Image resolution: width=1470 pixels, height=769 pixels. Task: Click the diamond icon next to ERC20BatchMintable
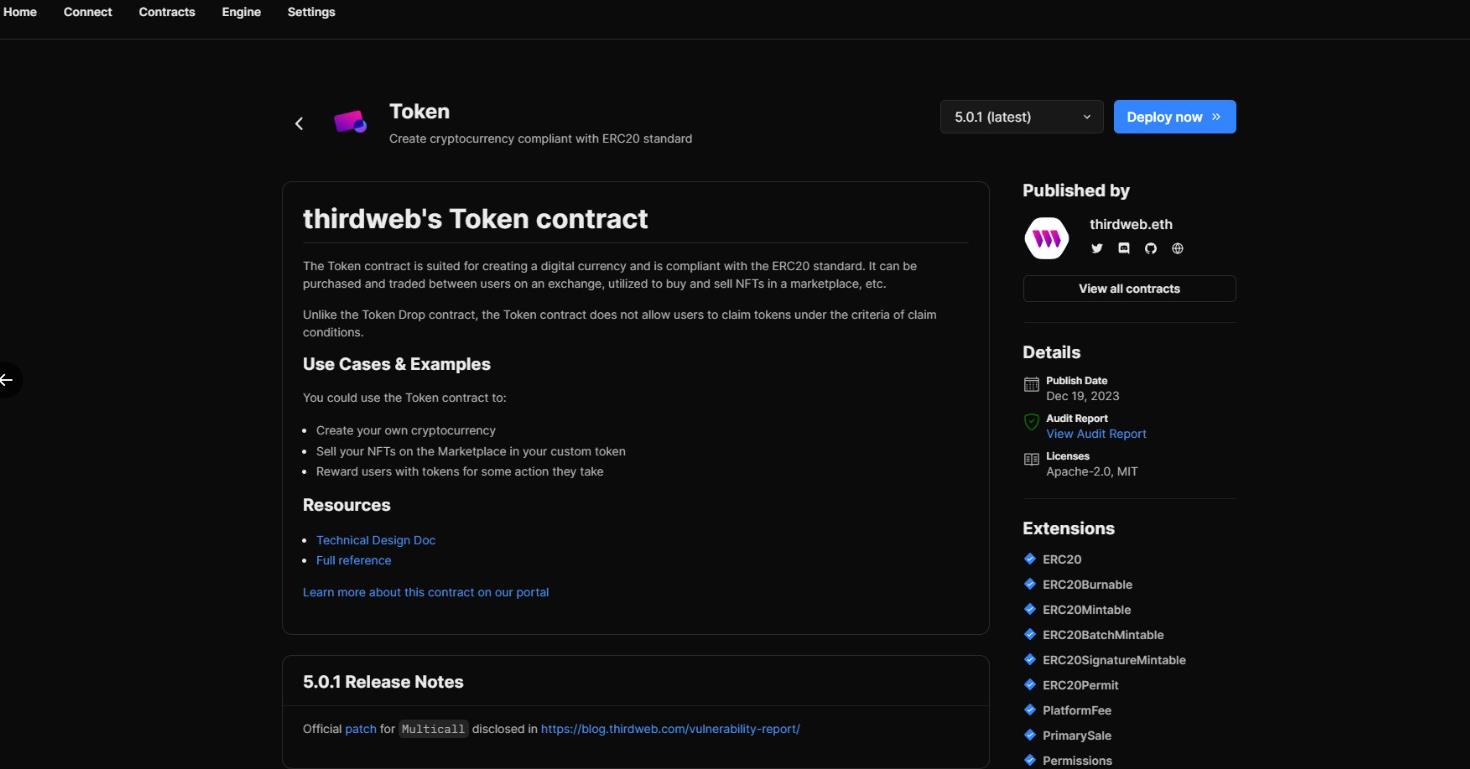pyautogui.click(x=1030, y=634)
